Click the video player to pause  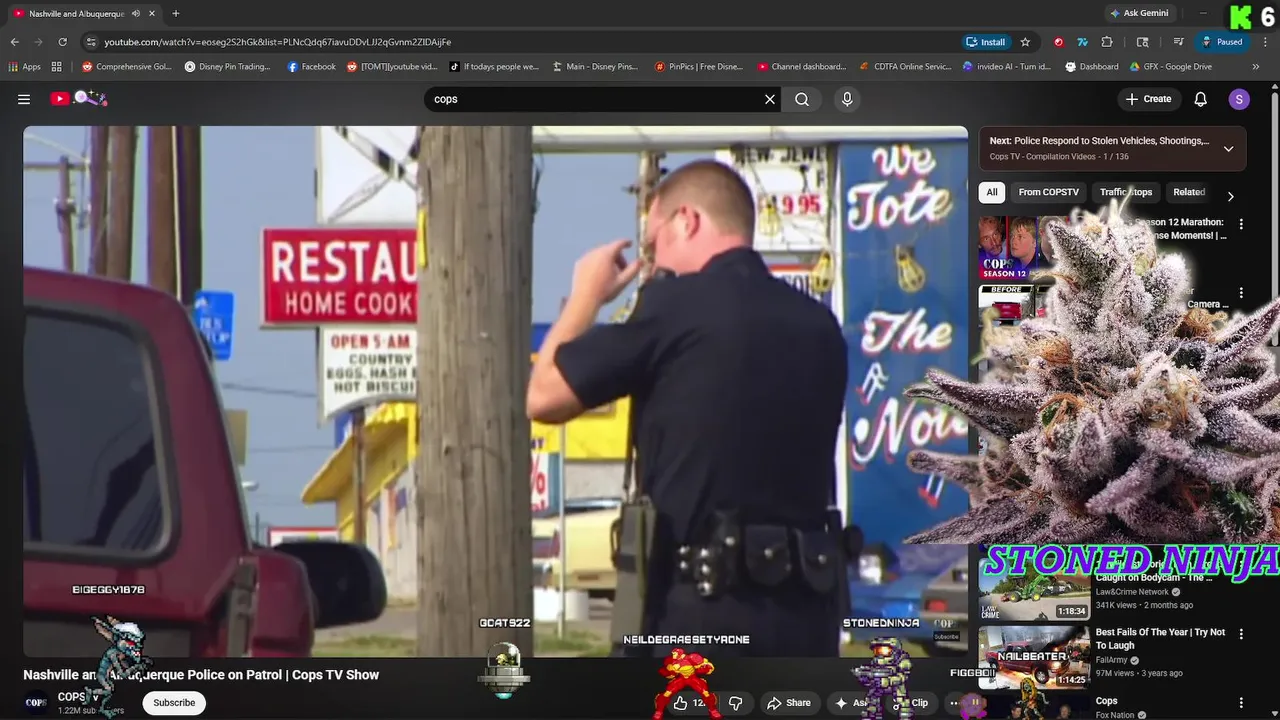click(495, 391)
